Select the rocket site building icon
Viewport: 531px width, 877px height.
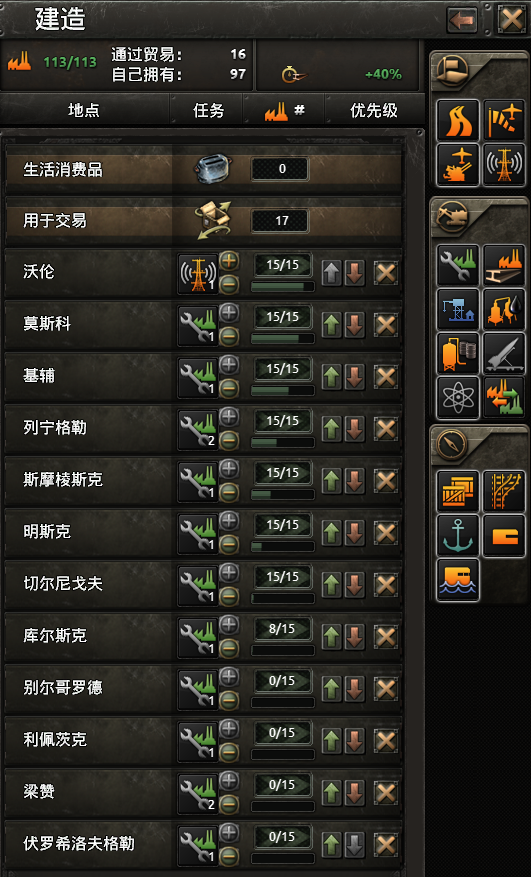[x=504, y=353]
